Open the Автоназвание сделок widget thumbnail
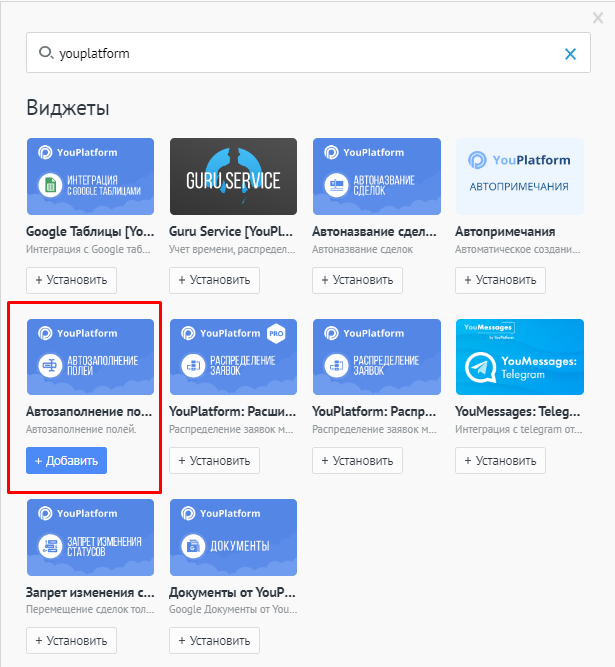 coord(377,177)
